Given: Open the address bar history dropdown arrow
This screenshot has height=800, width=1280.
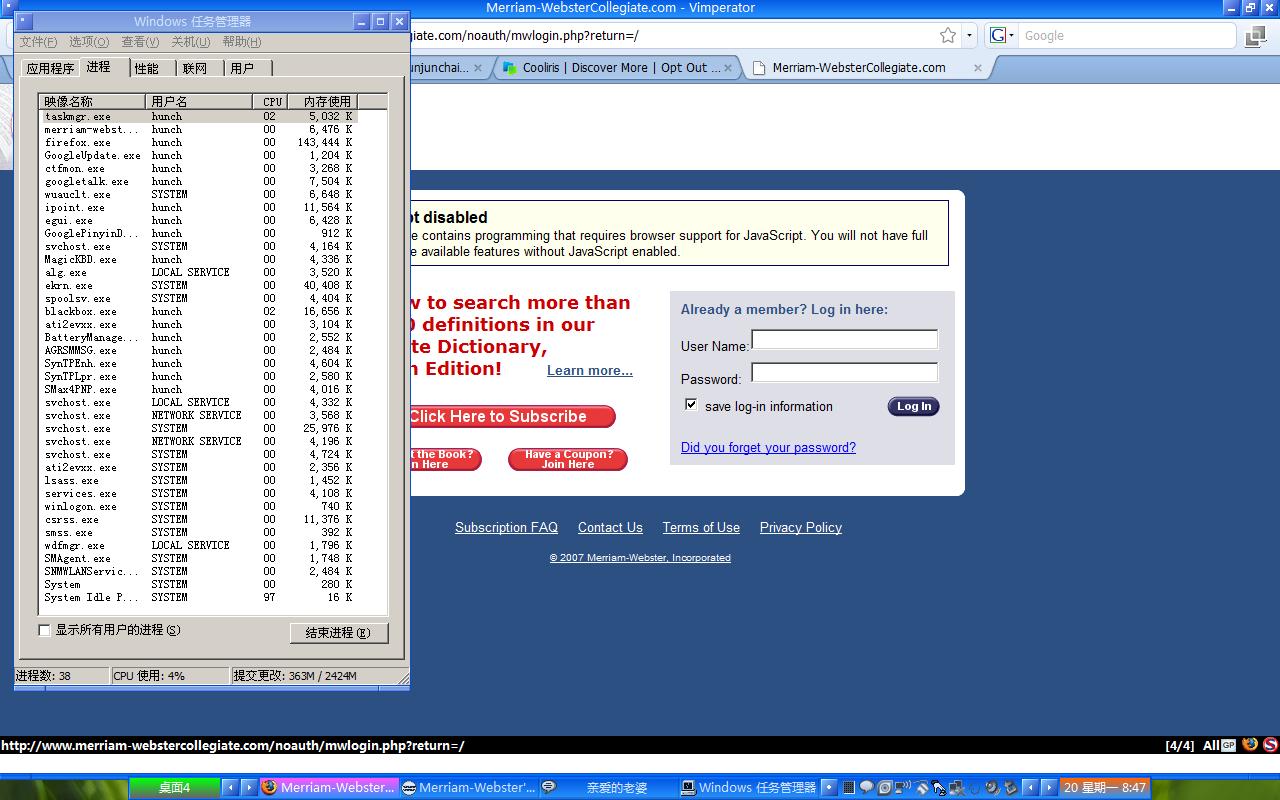Looking at the screenshot, I should (x=969, y=35).
